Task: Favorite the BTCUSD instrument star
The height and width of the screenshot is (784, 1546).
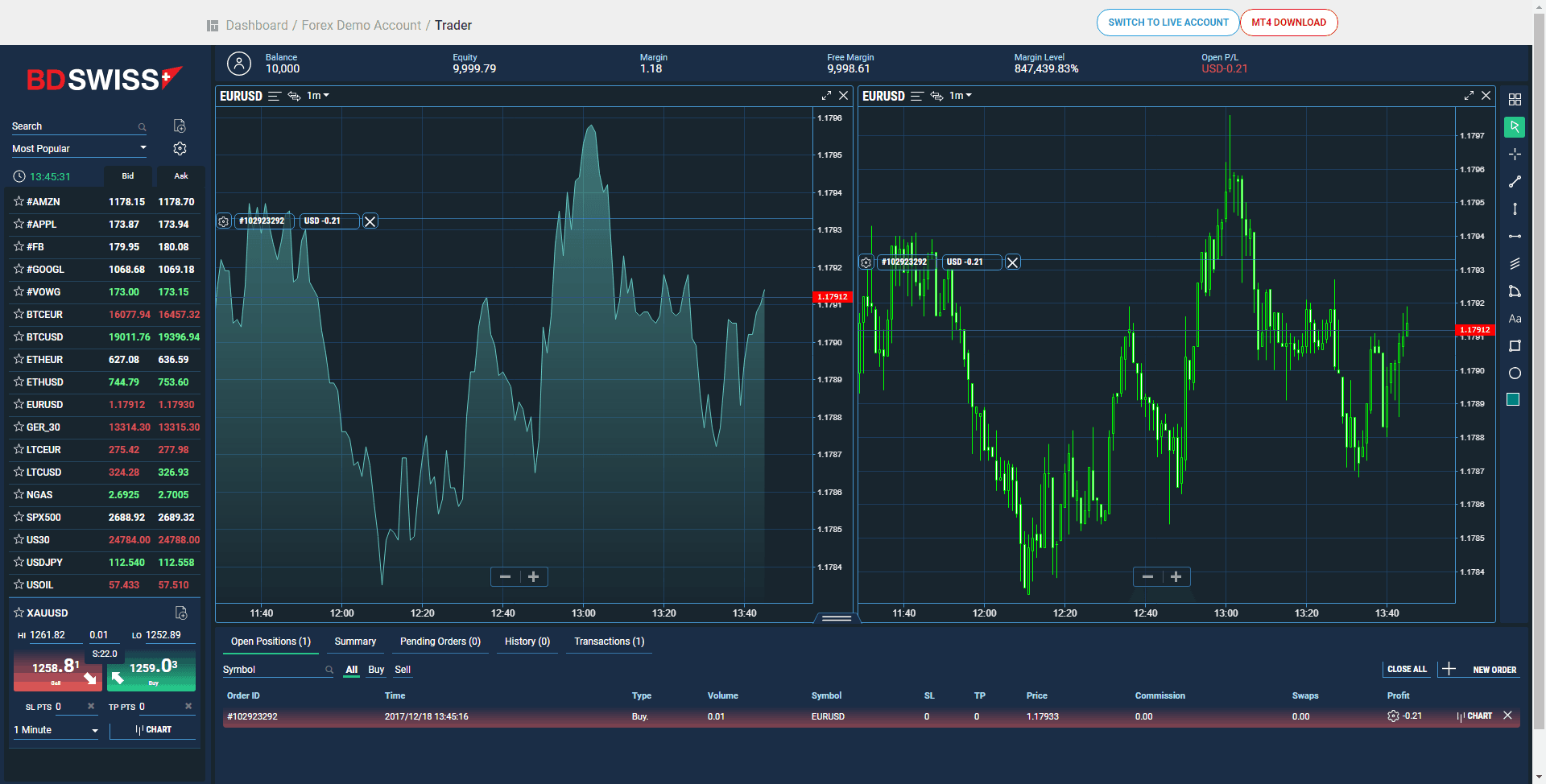Action: click(x=18, y=336)
